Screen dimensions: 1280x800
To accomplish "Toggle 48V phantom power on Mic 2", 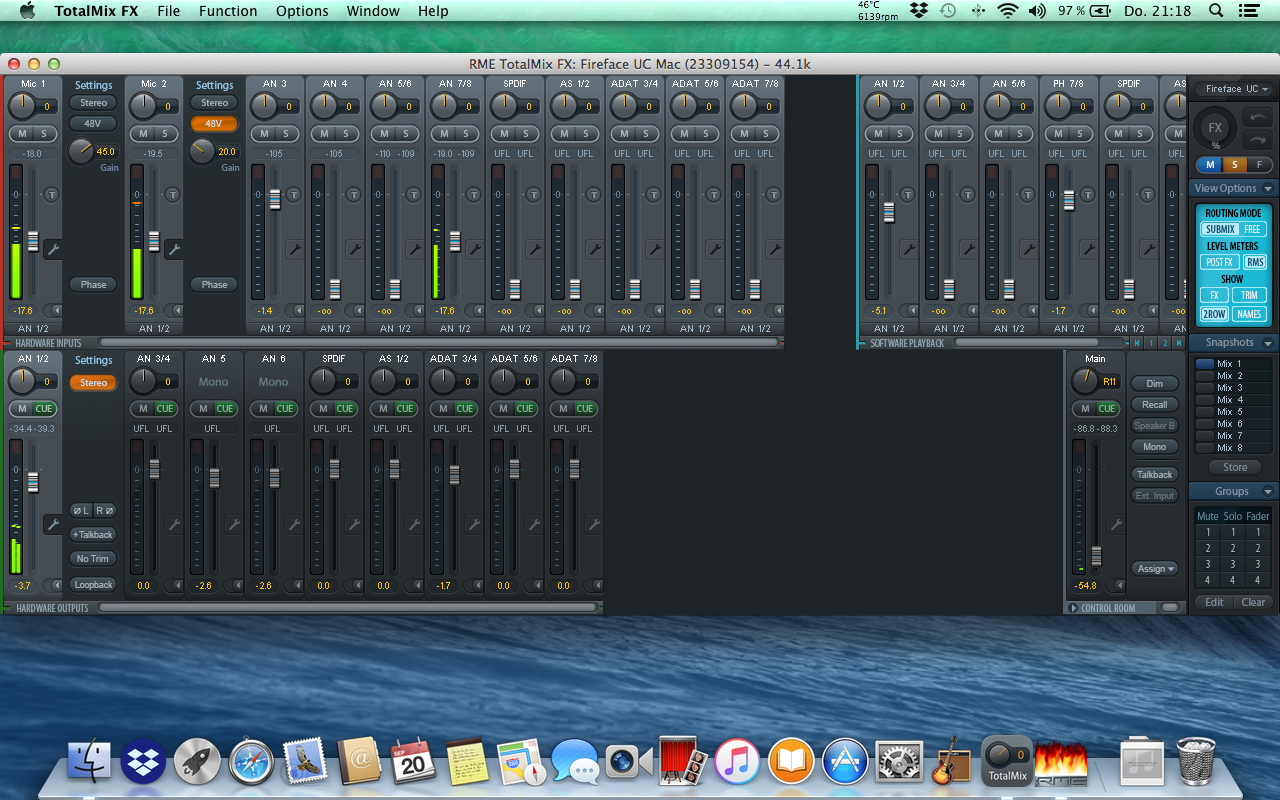I will click(x=214, y=124).
